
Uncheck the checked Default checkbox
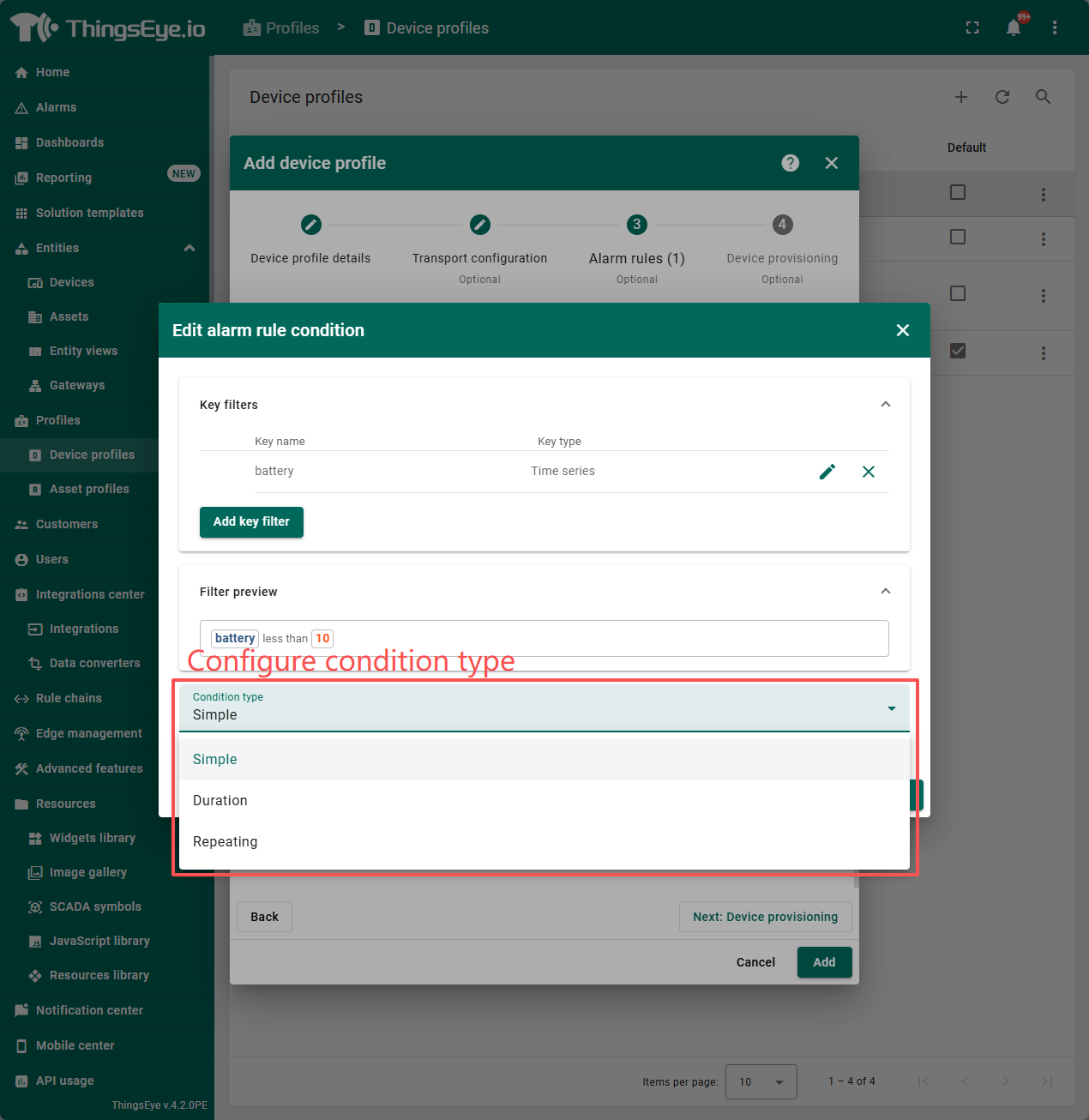coord(958,351)
